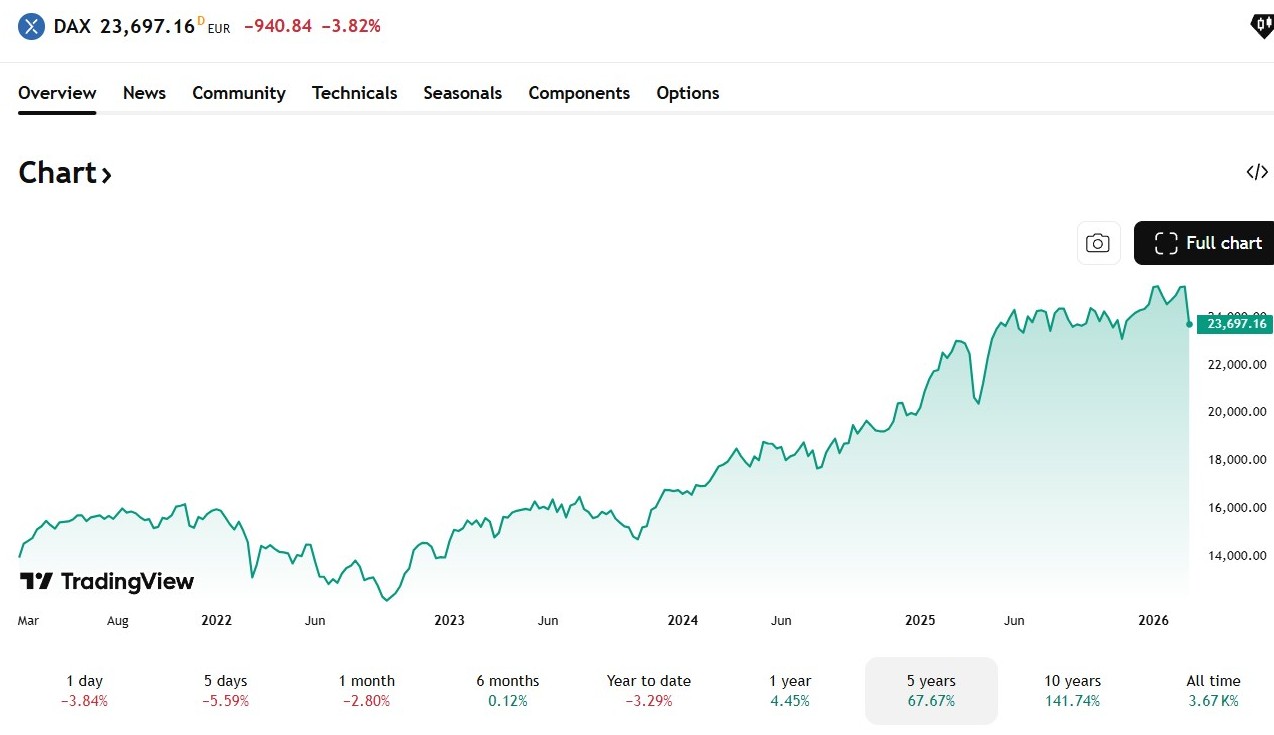Select the All time range

(1213, 691)
